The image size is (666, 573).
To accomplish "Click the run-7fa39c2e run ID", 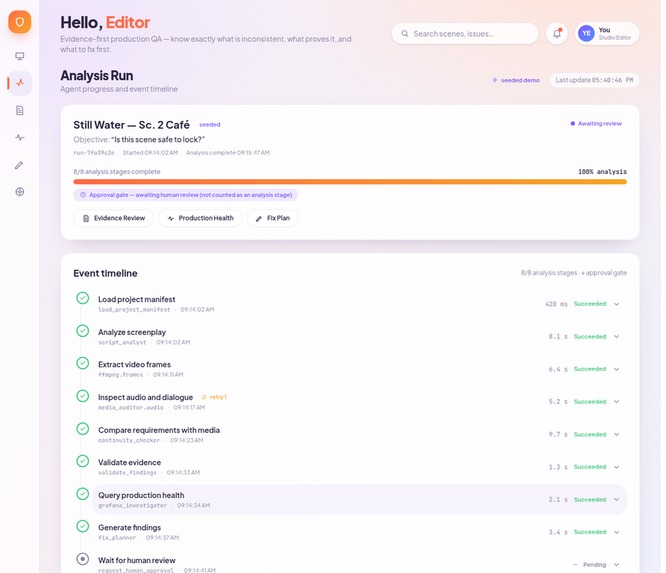I will click(x=94, y=152).
